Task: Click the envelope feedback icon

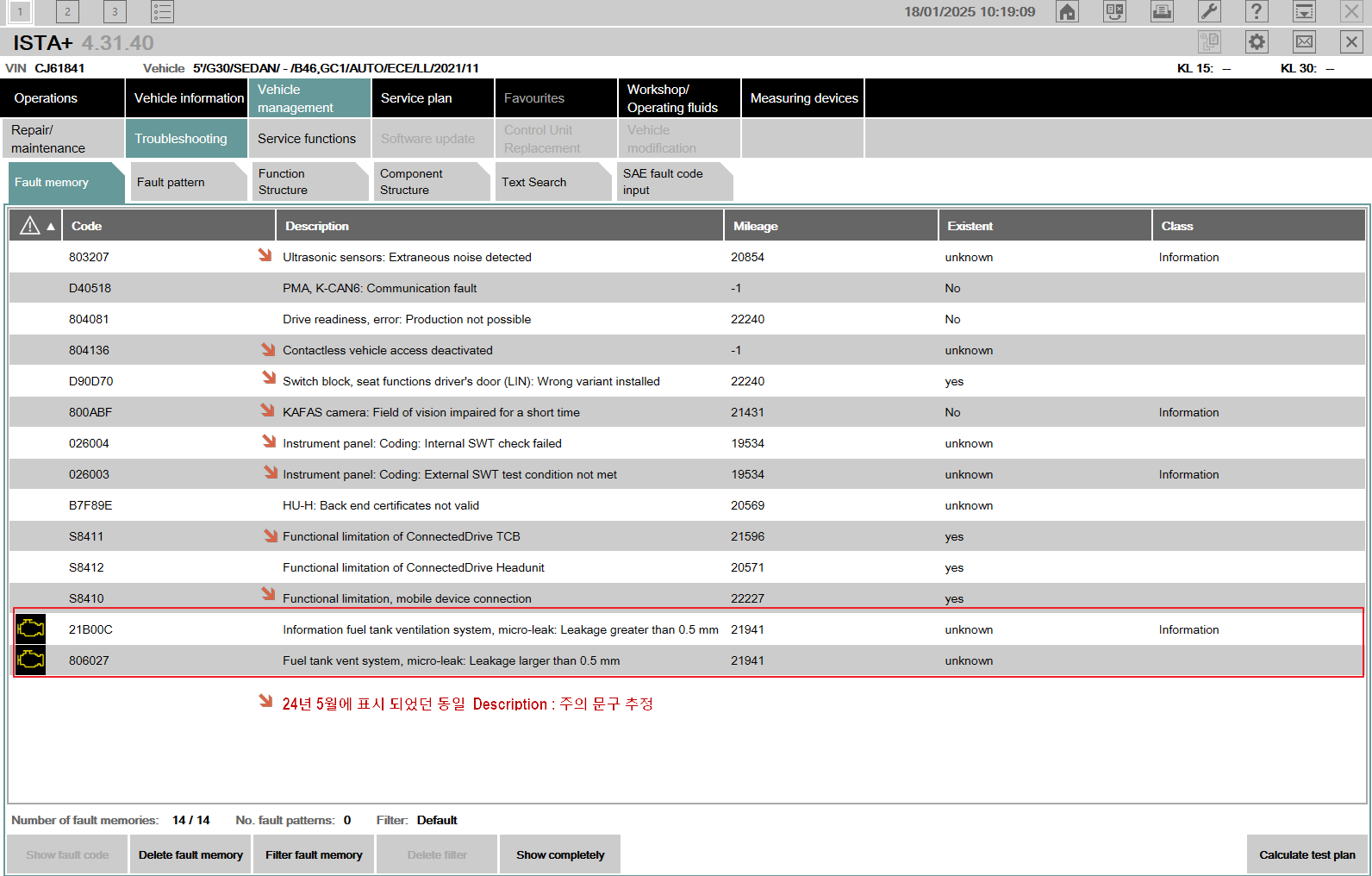Action: point(1304,42)
